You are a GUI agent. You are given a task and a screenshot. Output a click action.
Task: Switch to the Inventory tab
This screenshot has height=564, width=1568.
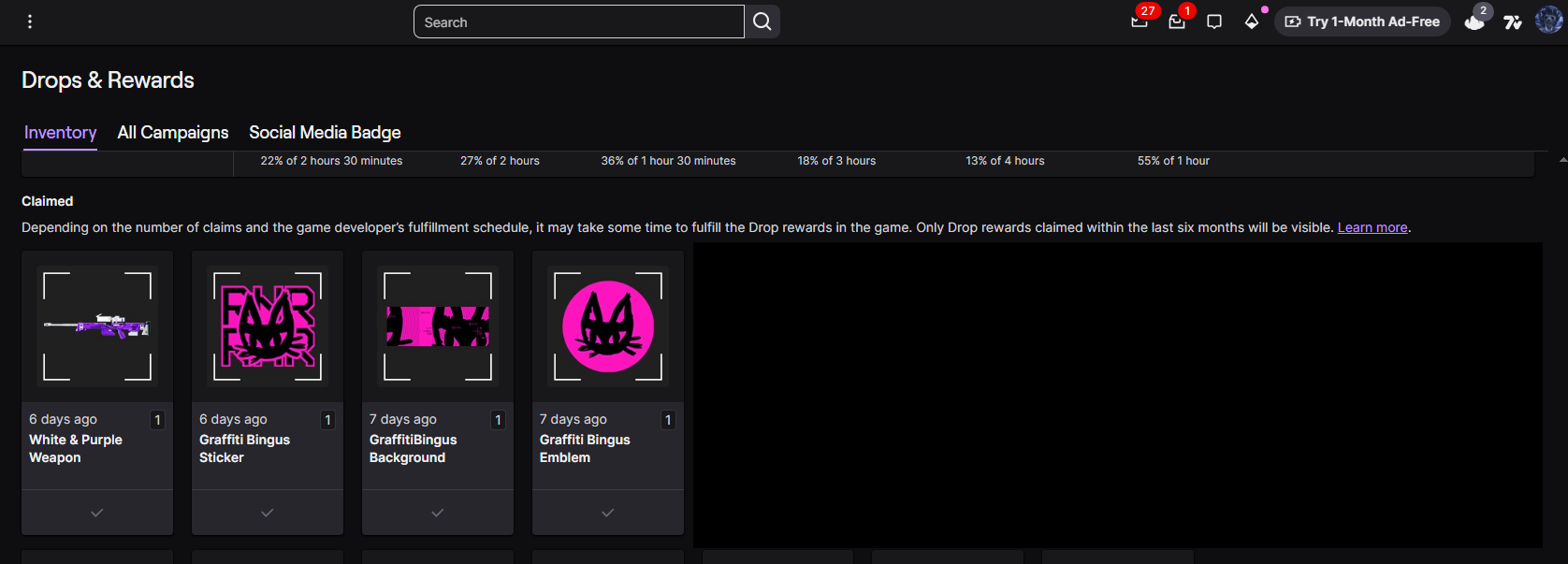click(60, 133)
